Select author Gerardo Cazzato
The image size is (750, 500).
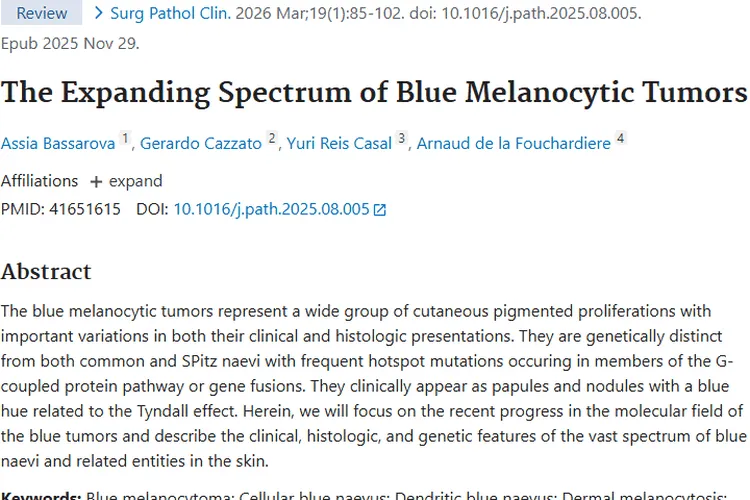[201, 143]
